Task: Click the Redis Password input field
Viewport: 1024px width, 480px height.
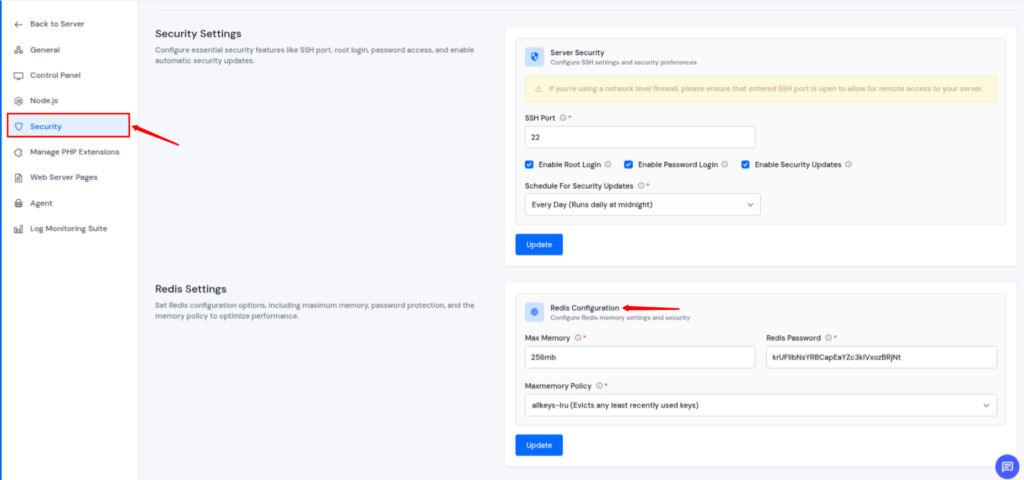Action: tap(881, 357)
